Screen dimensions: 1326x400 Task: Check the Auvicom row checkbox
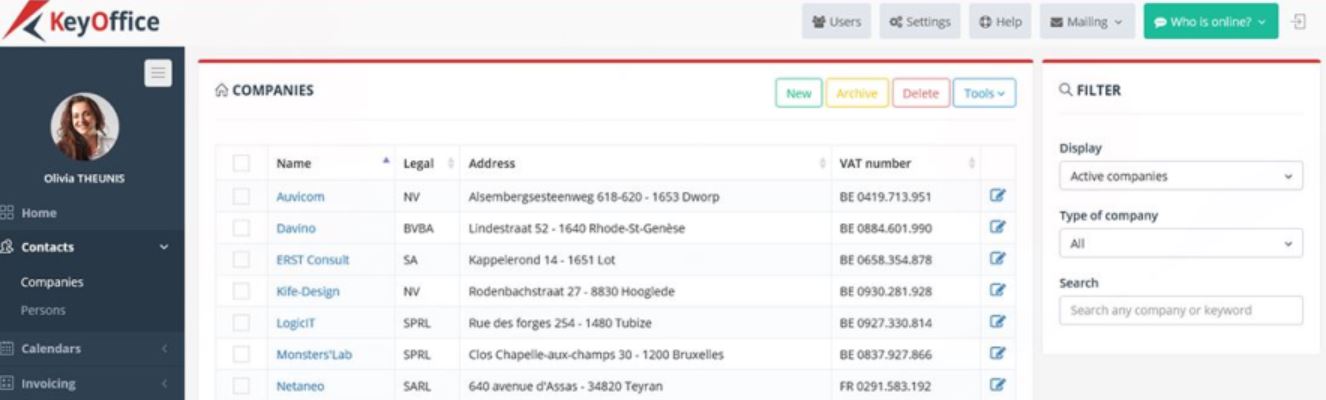[x=241, y=197]
